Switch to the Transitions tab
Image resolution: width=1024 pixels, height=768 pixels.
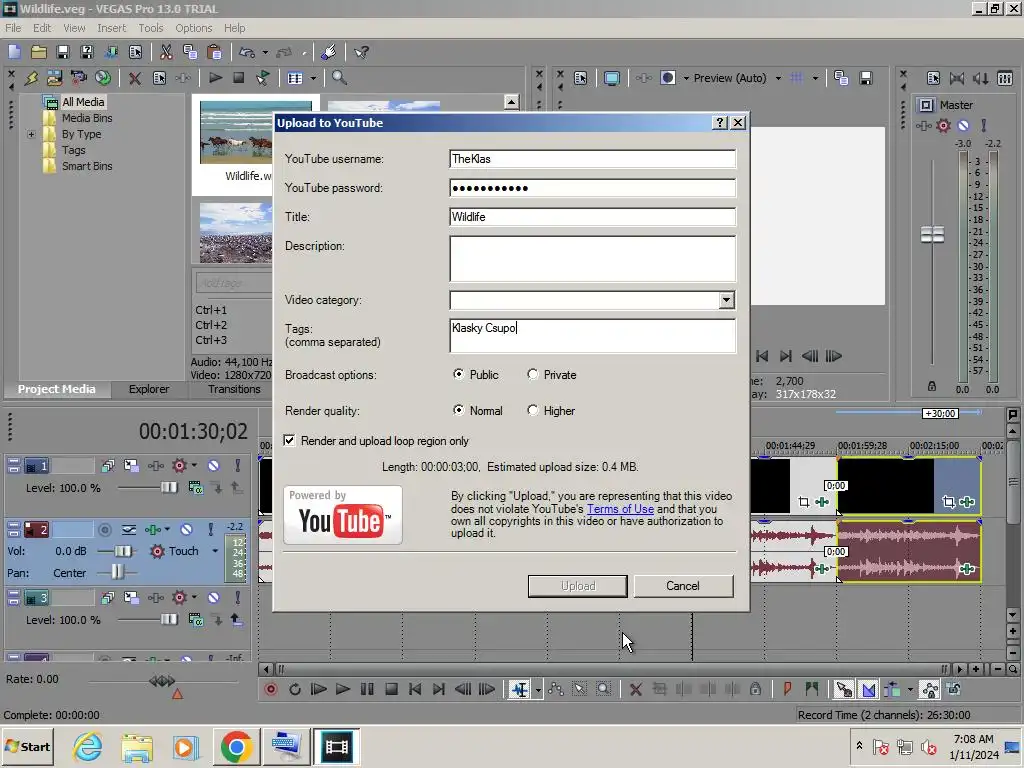234,389
